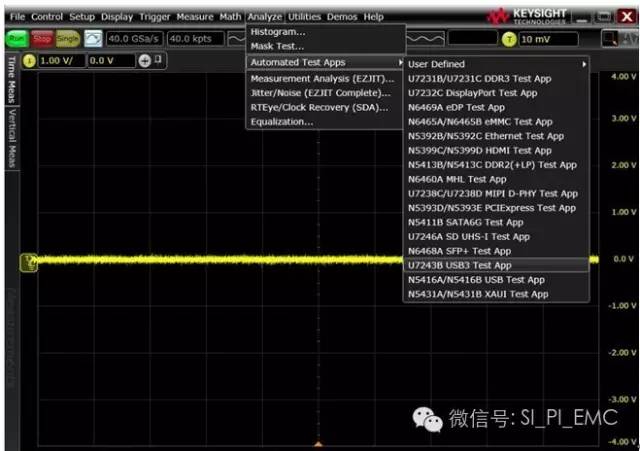Screen dimensions: 640x451
Task: Click the add channel plus icon
Action: [x=144, y=61]
